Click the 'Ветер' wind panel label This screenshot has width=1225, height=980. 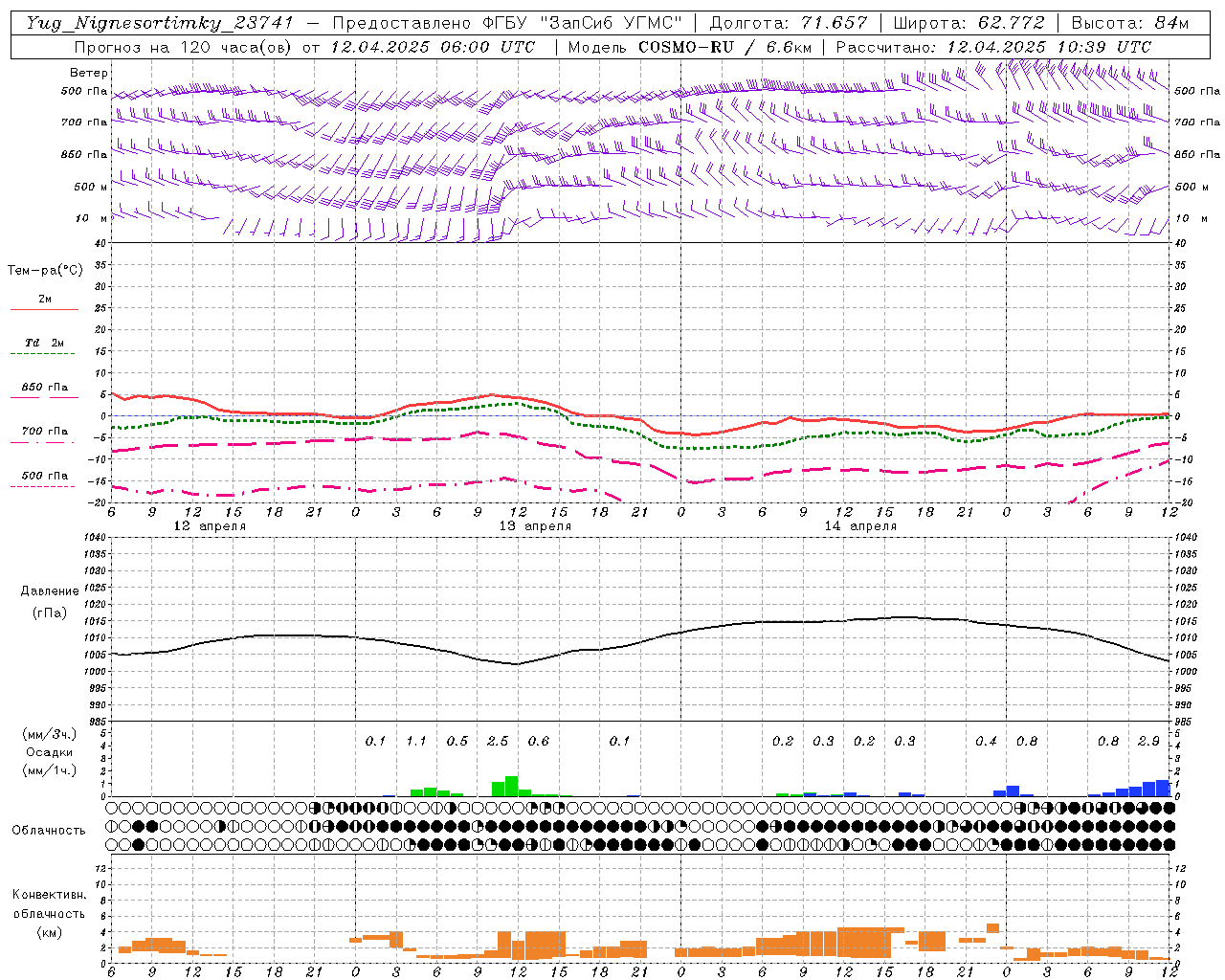point(89,73)
